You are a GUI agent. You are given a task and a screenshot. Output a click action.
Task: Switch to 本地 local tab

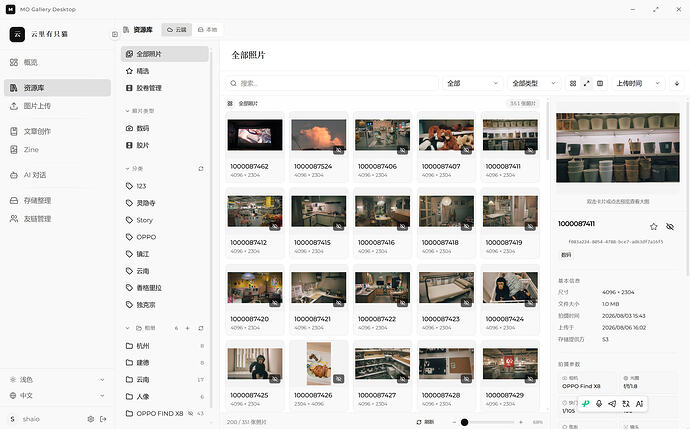click(207, 29)
